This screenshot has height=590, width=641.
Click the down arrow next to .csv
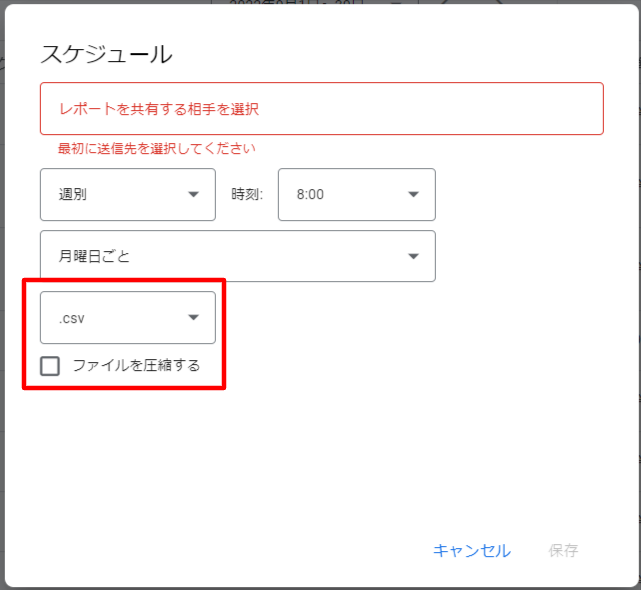(x=194, y=318)
